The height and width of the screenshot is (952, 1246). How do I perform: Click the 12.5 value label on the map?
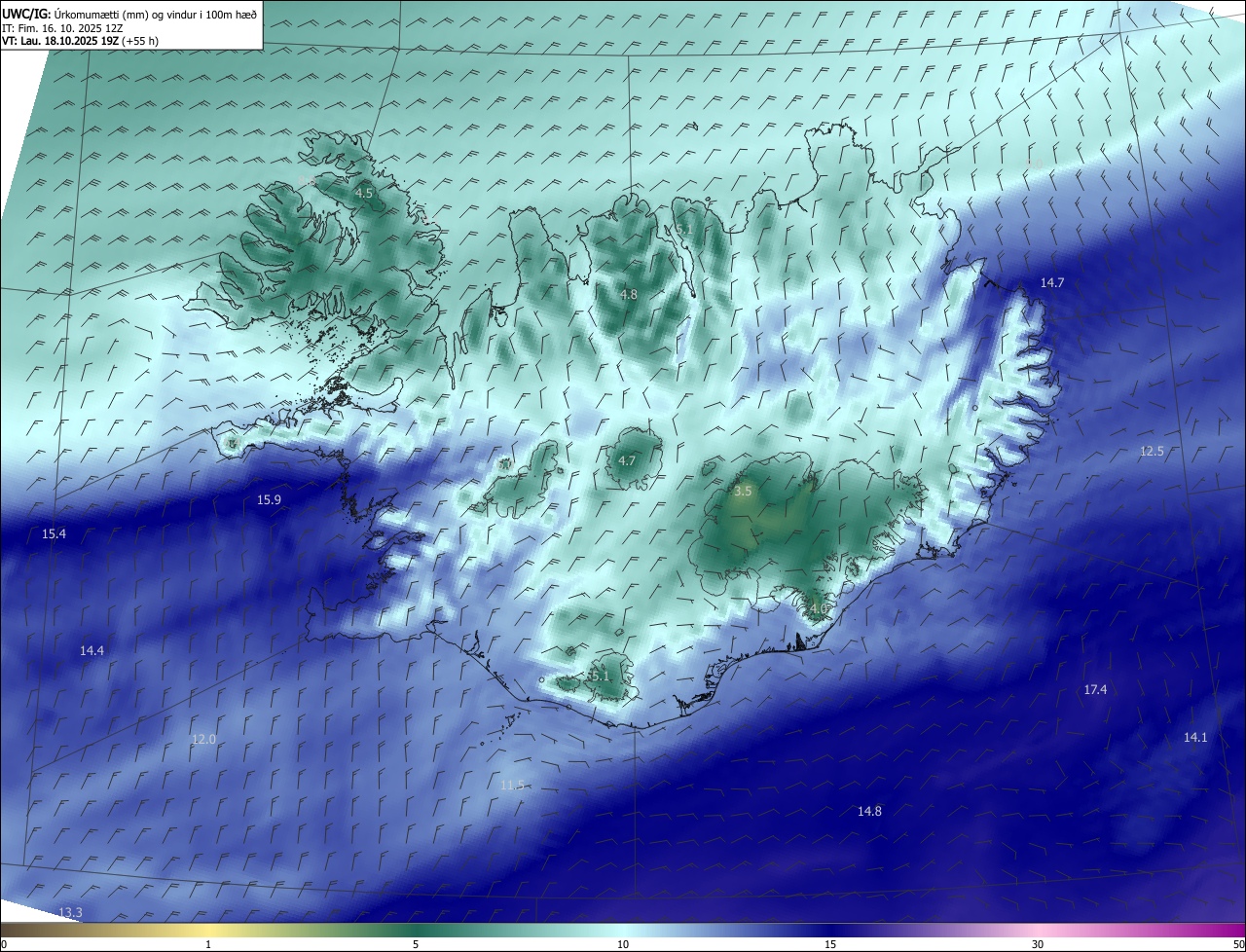(x=1152, y=451)
